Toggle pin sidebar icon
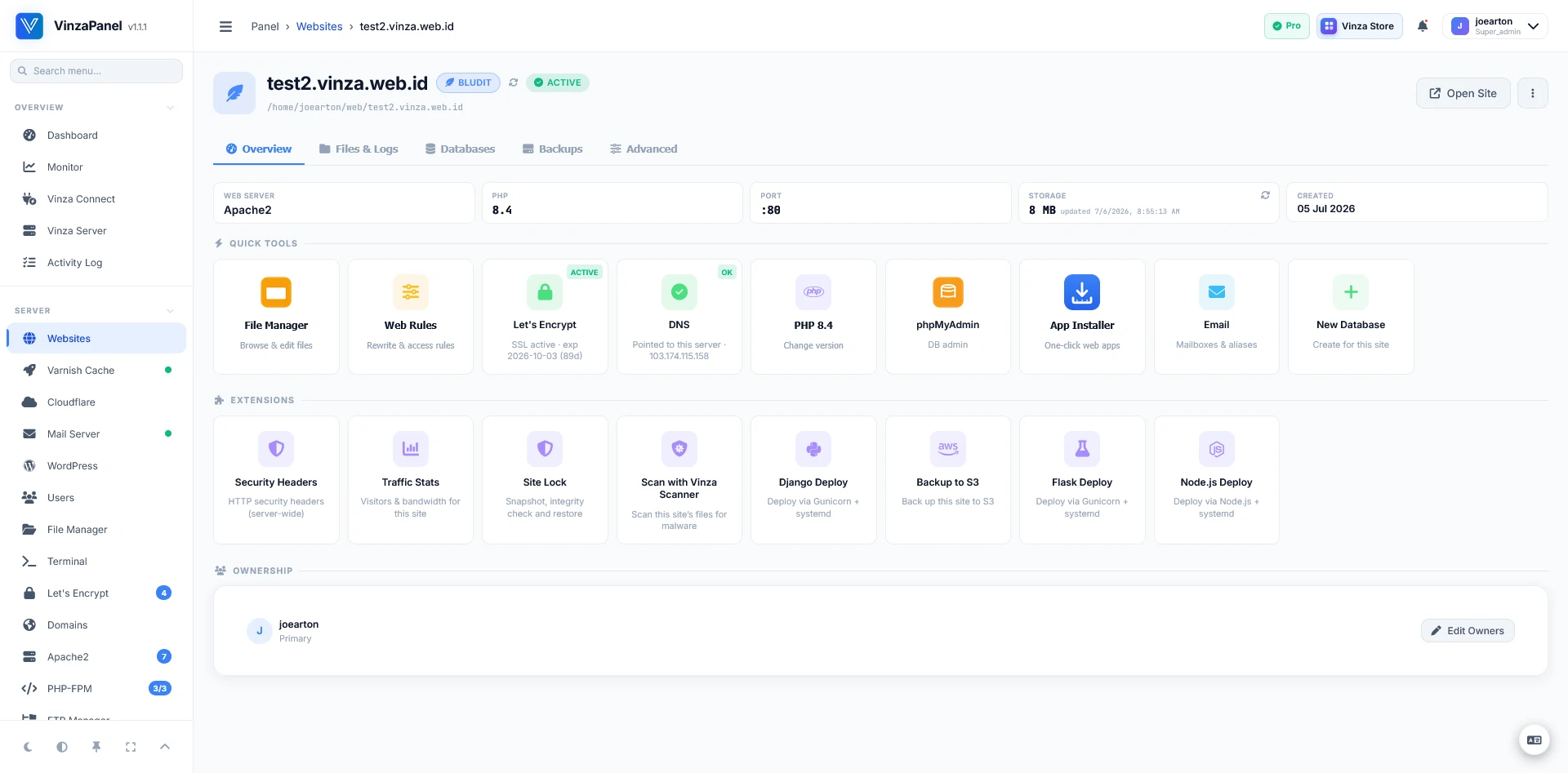This screenshot has height=773, width=1568. pos(96,747)
